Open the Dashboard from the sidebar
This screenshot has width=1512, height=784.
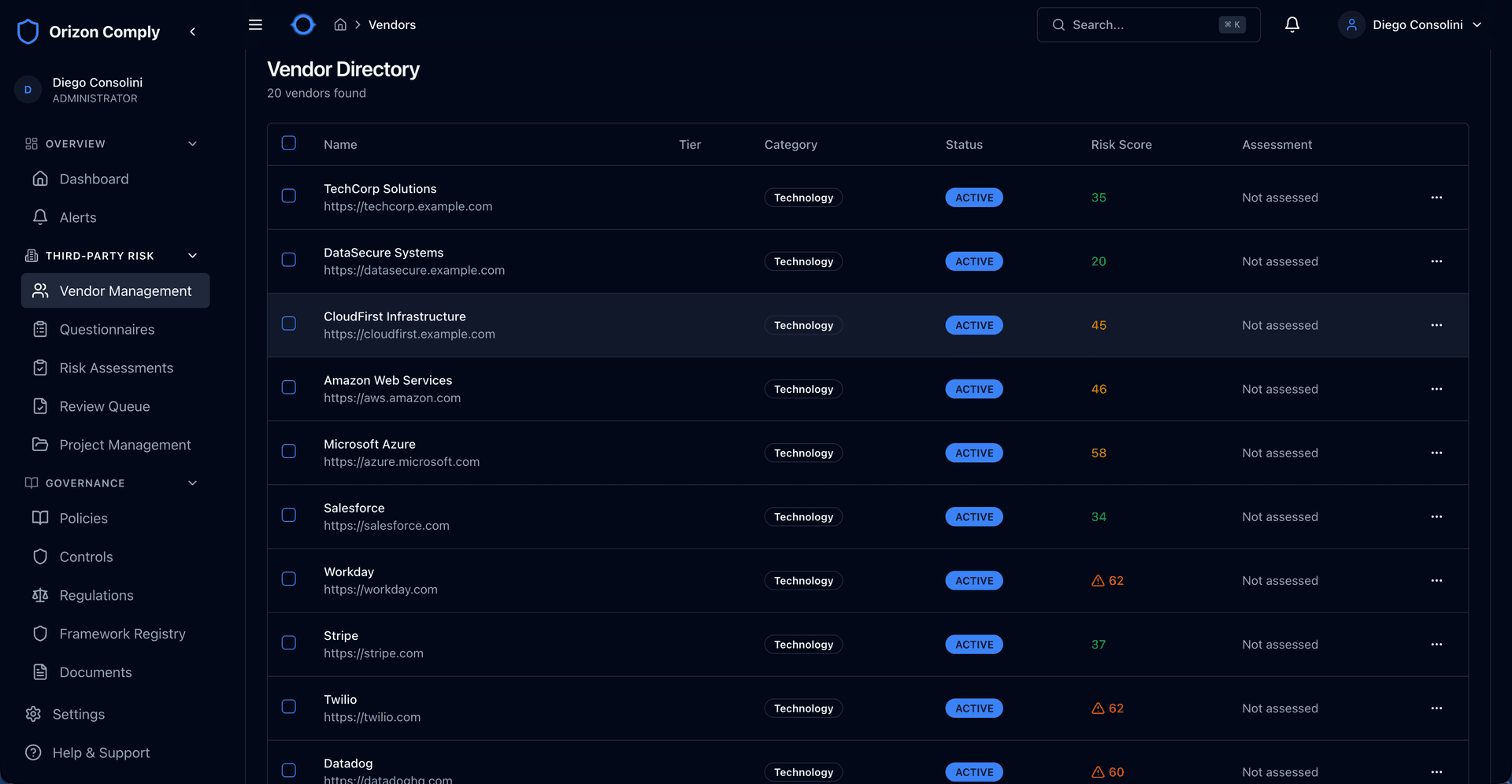(x=94, y=179)
